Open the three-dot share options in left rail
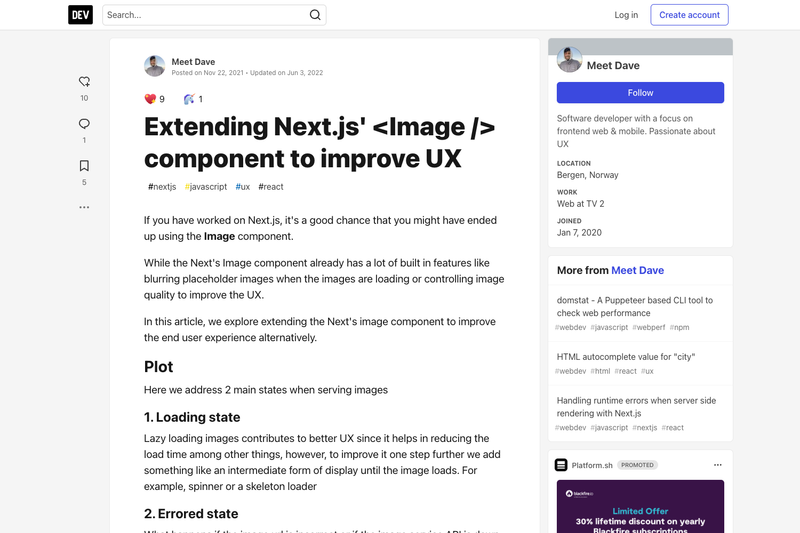Image resolution: width=800 pixels, height=533 pixels. 84,207
